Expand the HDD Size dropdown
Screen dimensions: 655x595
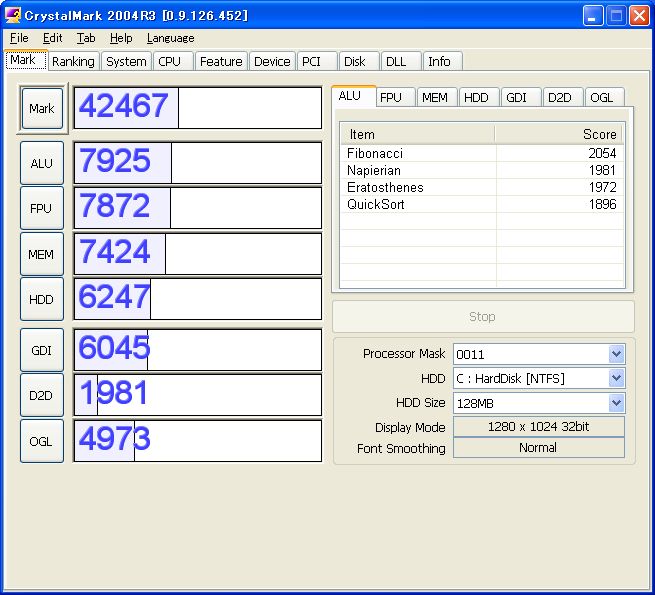pos(616,403)
